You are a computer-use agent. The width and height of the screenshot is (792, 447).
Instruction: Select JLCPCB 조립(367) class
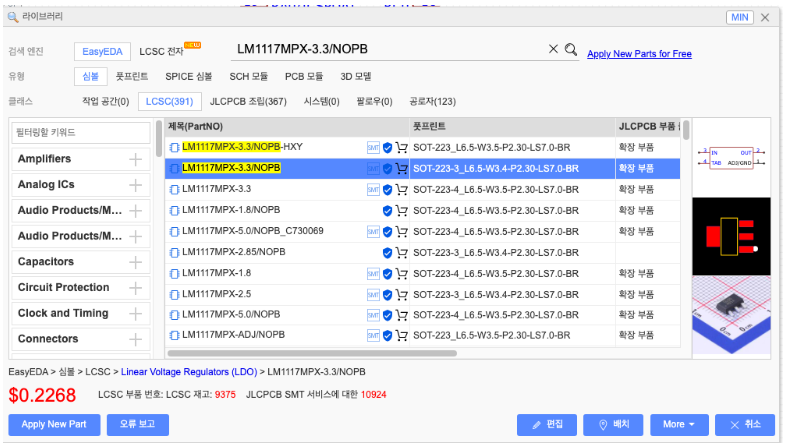pyautogui.click(x=248, y=102)
